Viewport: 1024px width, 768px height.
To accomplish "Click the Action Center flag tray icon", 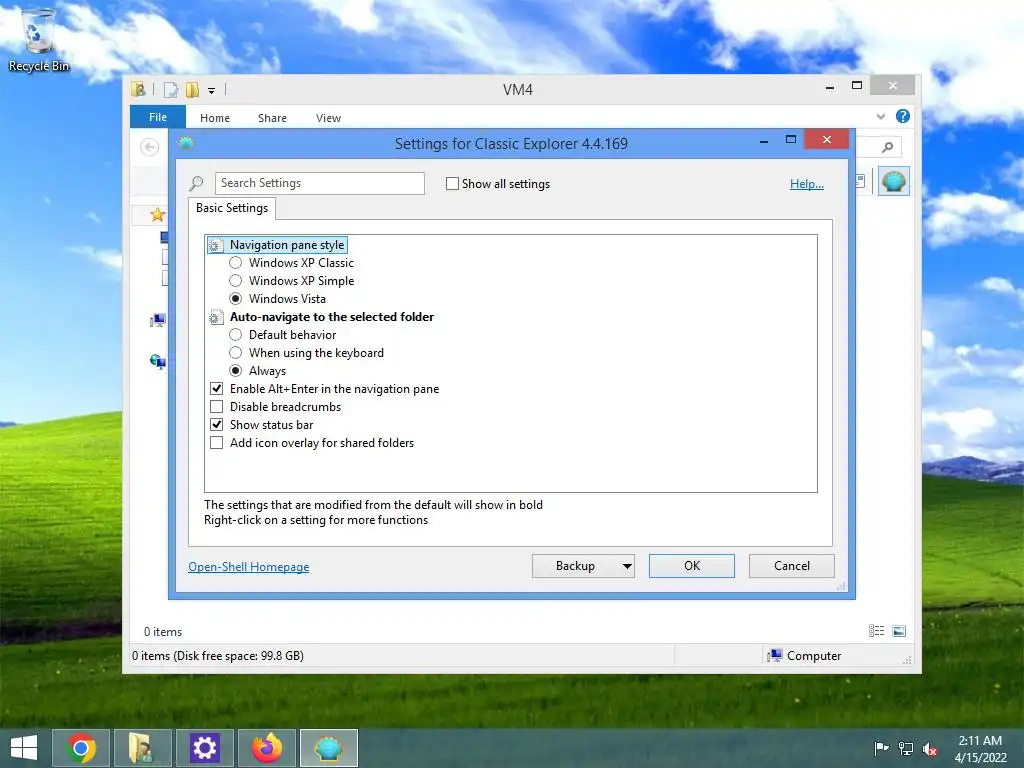I will point(881,748).
